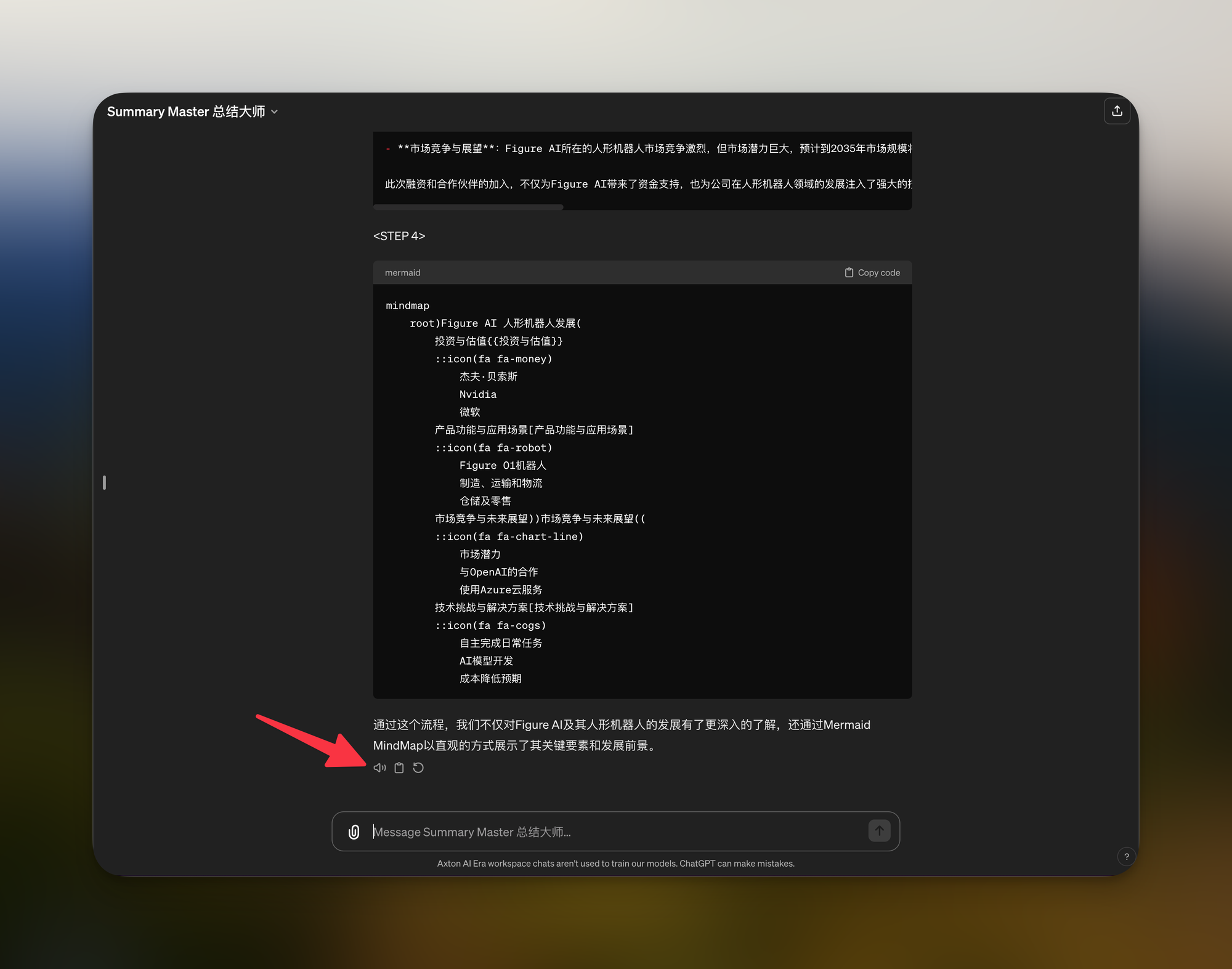Toggle the sidebar with the left edge handle
The width and height of the screenshot is (1232, 969).
pyautogui.click(x=105, y=482)
